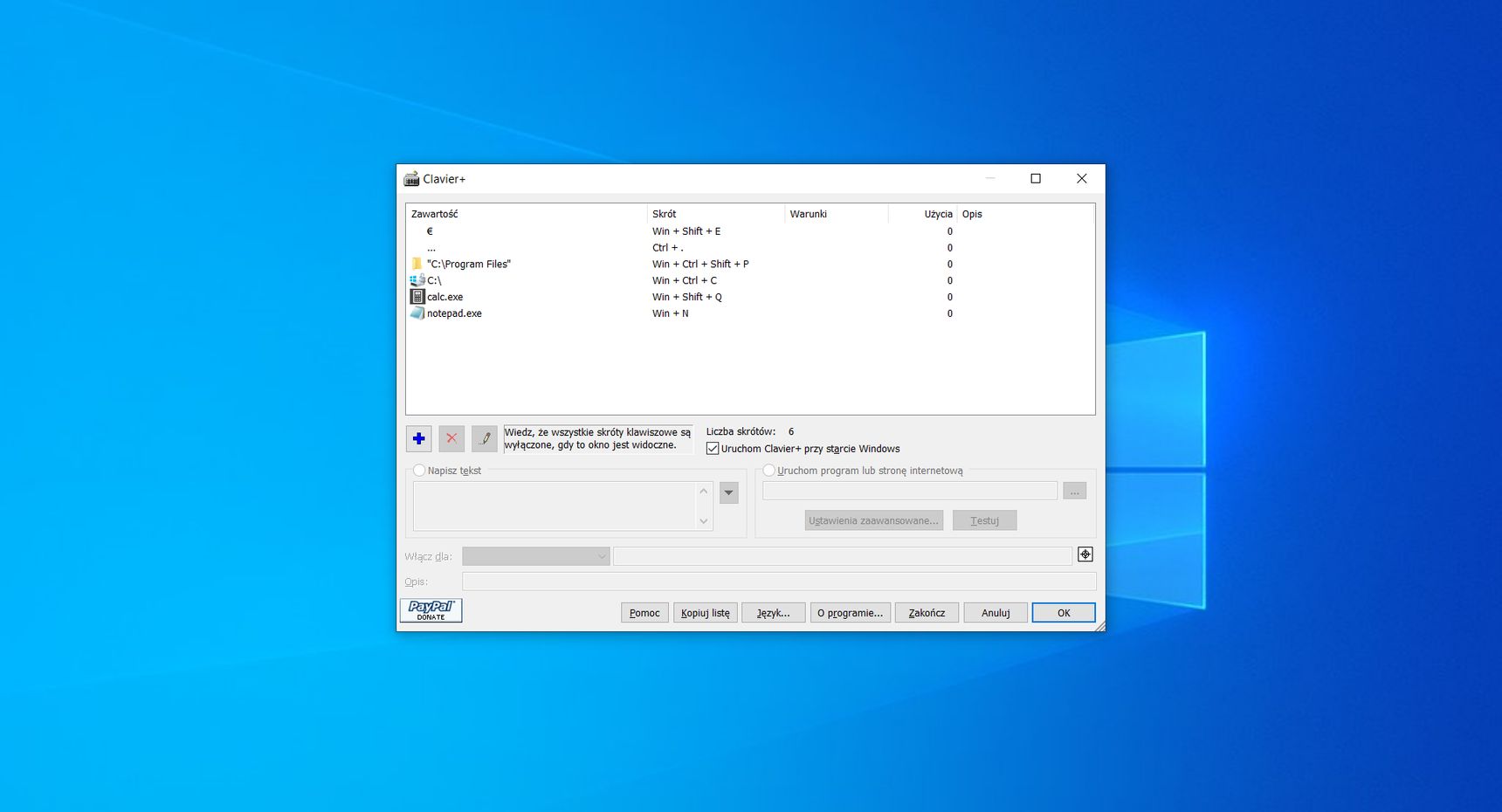Select the Napisz tekst radio button
This screenshot has height=812, width=1502.
[x=419, y=471]
